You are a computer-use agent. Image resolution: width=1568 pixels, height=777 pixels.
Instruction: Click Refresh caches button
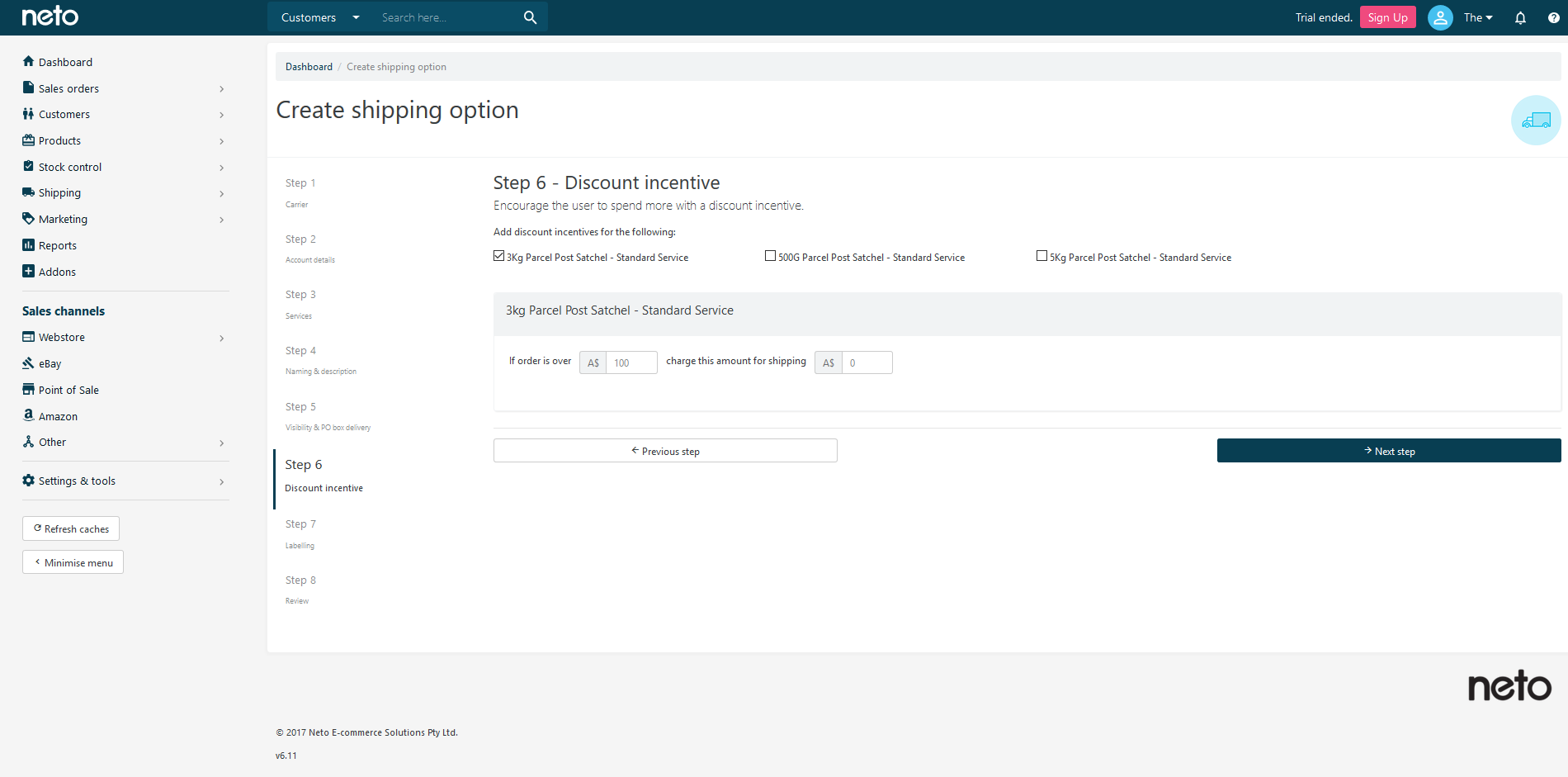tap(71, 528)
